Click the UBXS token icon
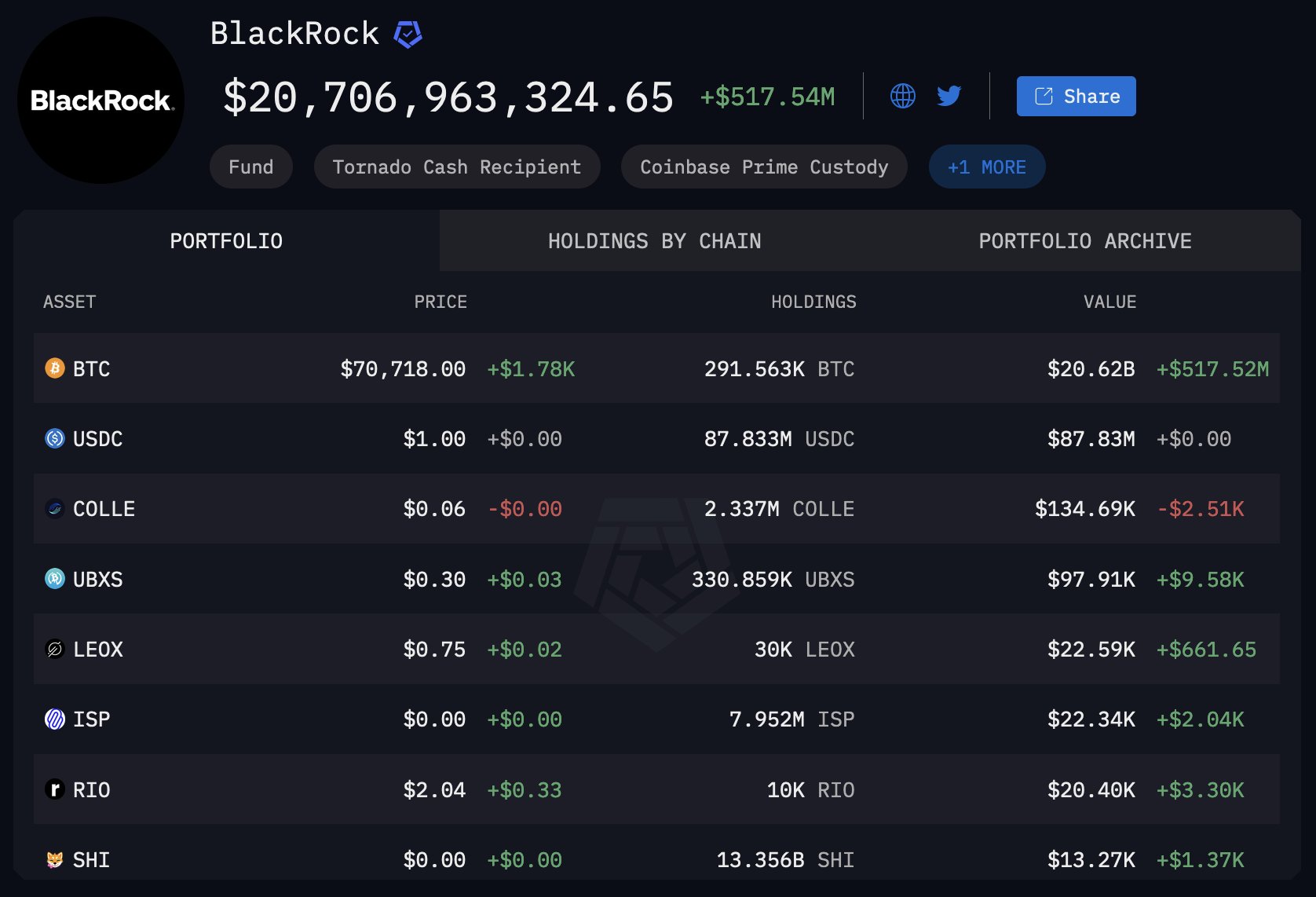The height and width of the screenshot is (897, 1316). click(55, 579)
